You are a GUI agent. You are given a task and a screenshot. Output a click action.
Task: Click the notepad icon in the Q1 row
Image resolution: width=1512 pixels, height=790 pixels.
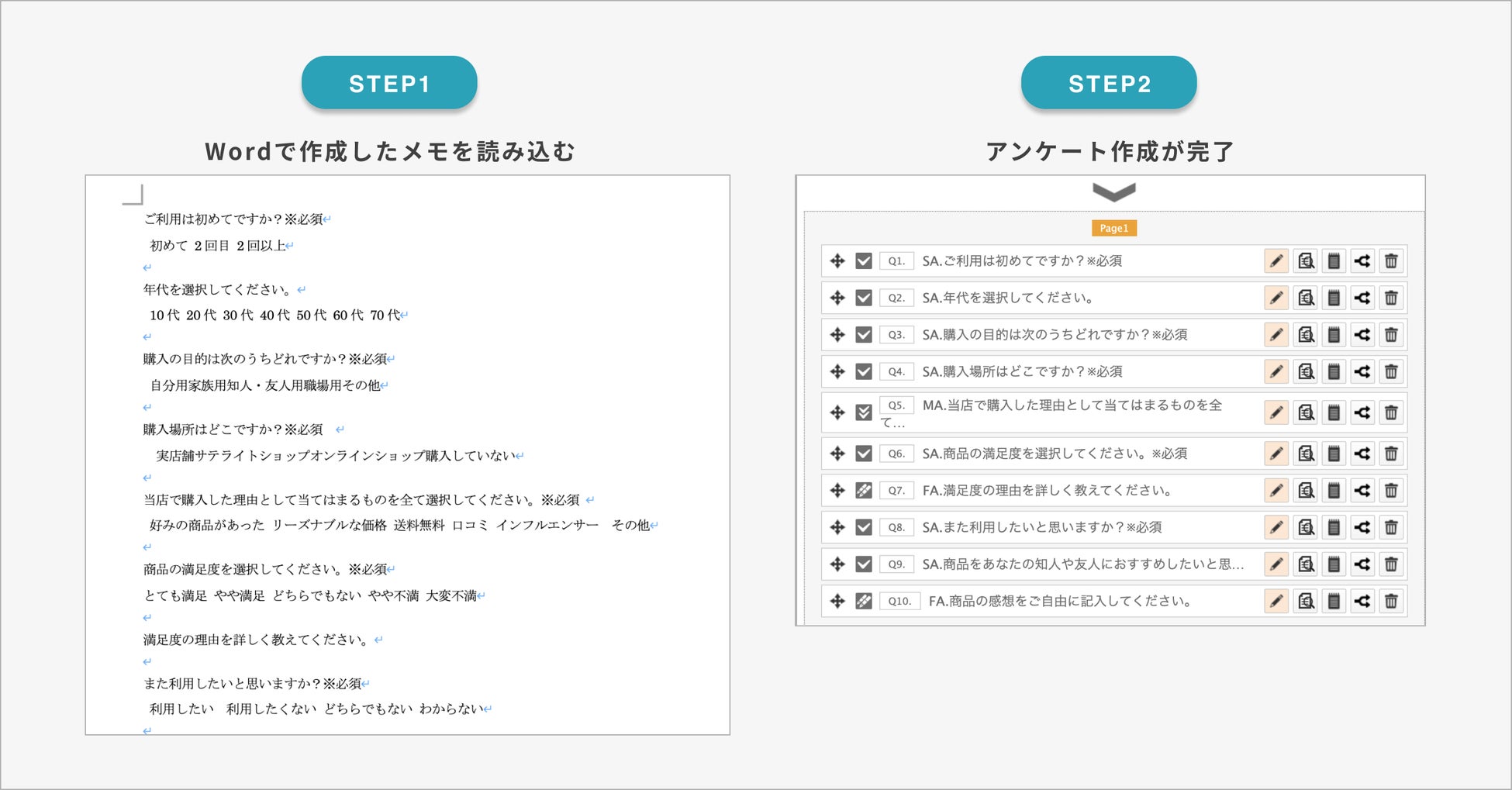[1334, 261]
